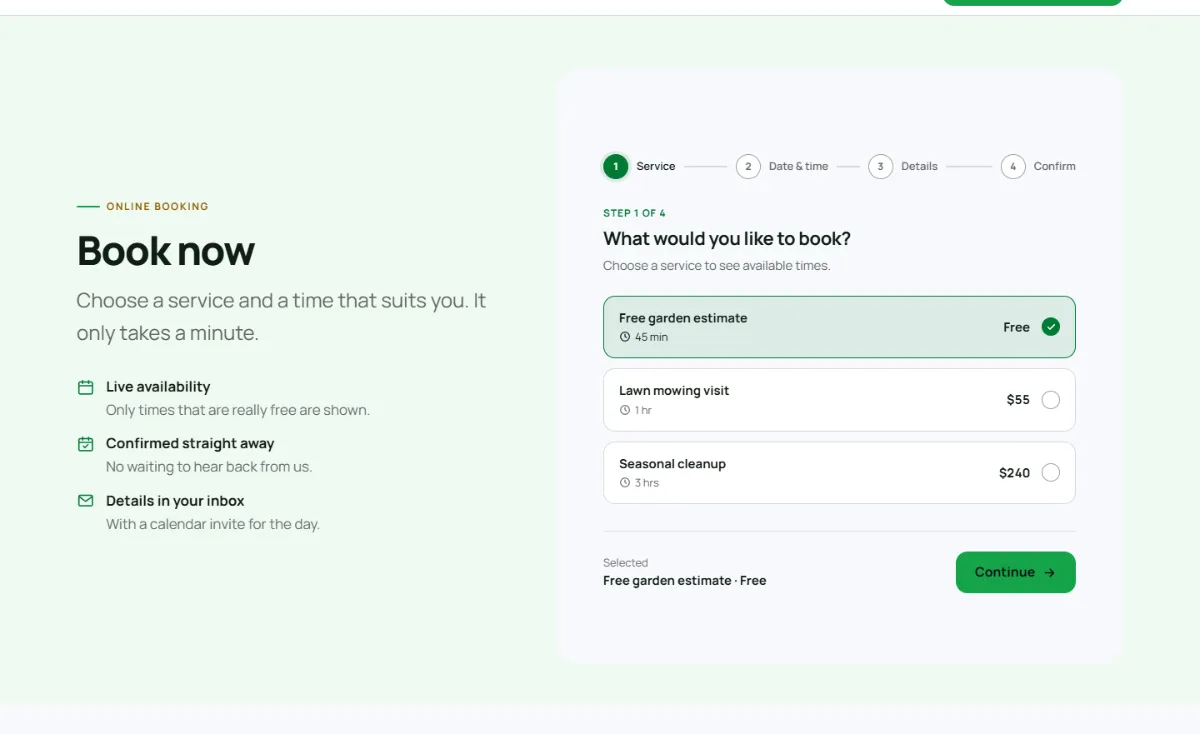The width and height of the screenshot is (1200, 734).
Task: Click With a calendar invite for the day text
Action: click(x=213, y=524)
